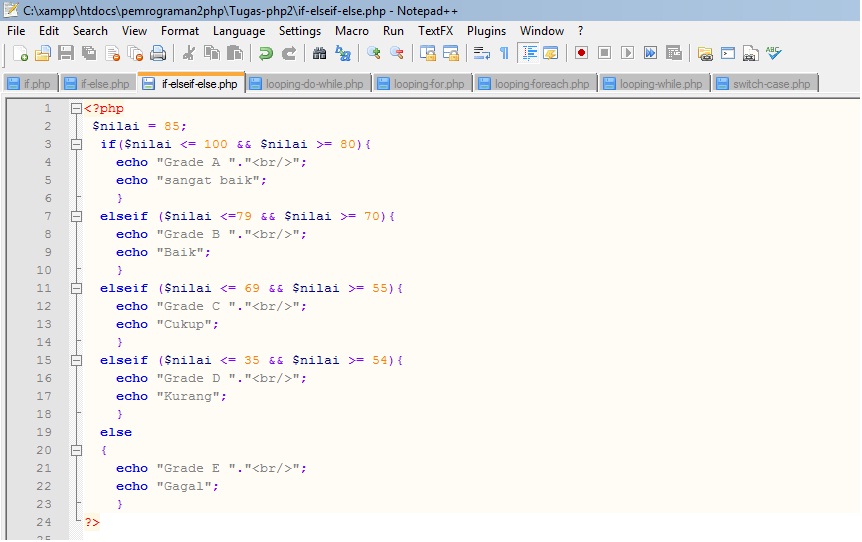Open the Replace dialog icon
Screen dimensions: 862x542
pyautogui.click(x=343, y=53)
